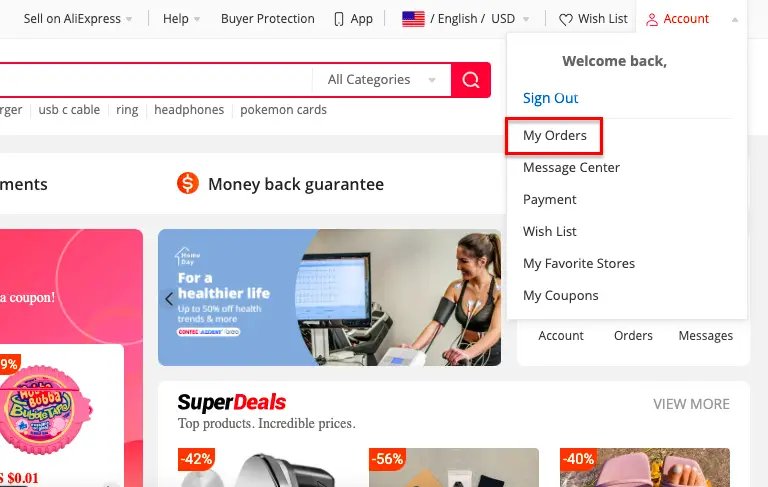Open Message Center menu item
Screen dimensions: 768x487
click(x=571, y=168)
